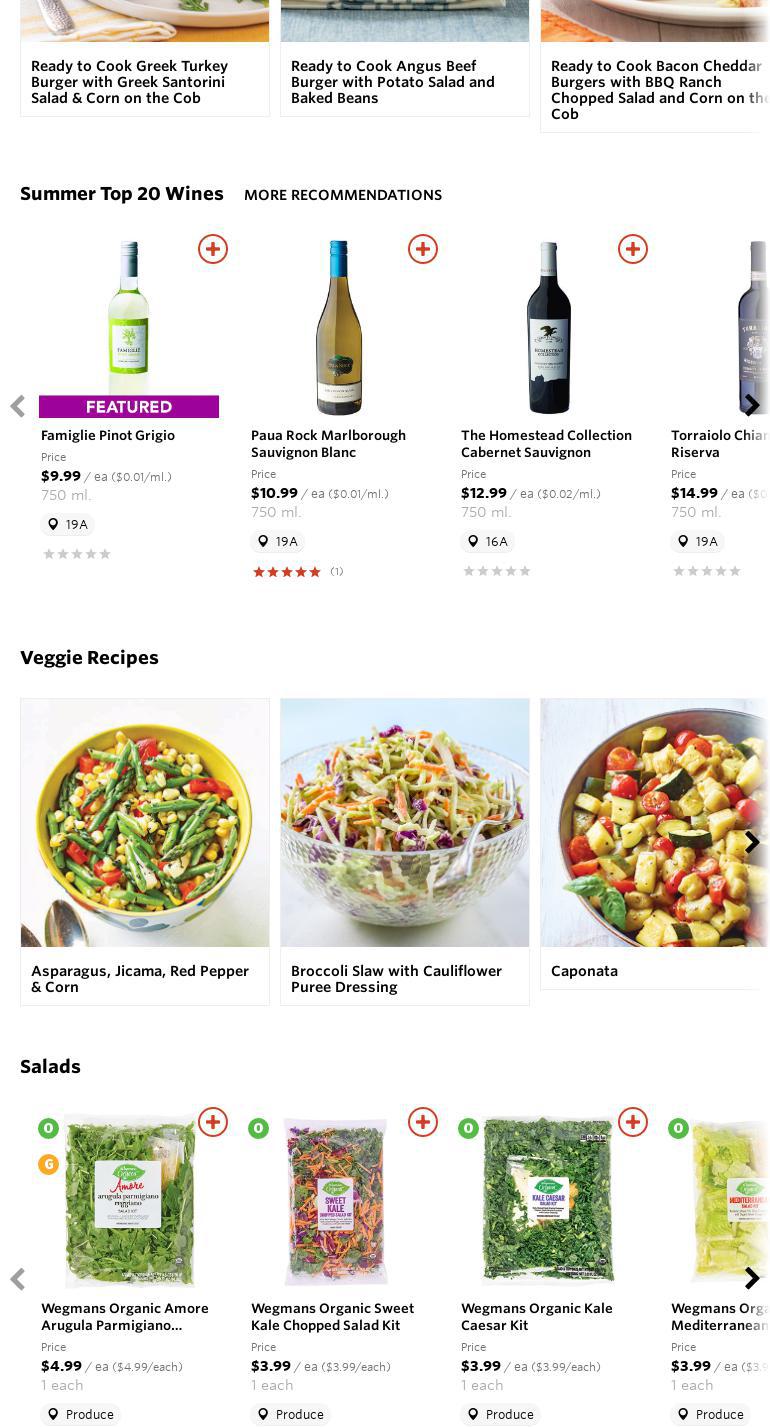770x1427 pixels.
Task: Add Paua Rock Sauvignon Blanc to cart
Action: pos(423,249)
